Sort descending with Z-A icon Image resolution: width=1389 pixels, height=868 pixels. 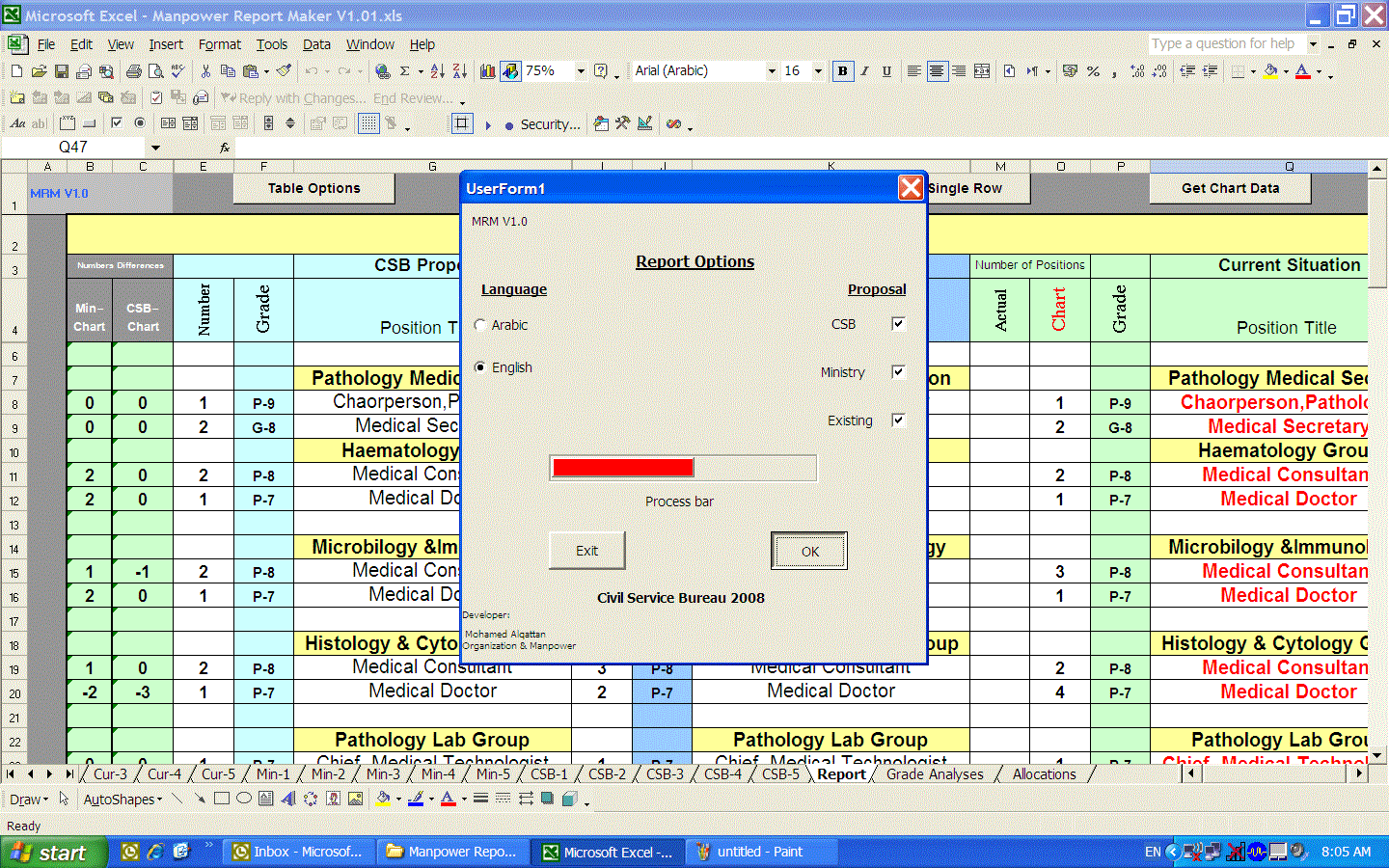click(x=459, y=71)
